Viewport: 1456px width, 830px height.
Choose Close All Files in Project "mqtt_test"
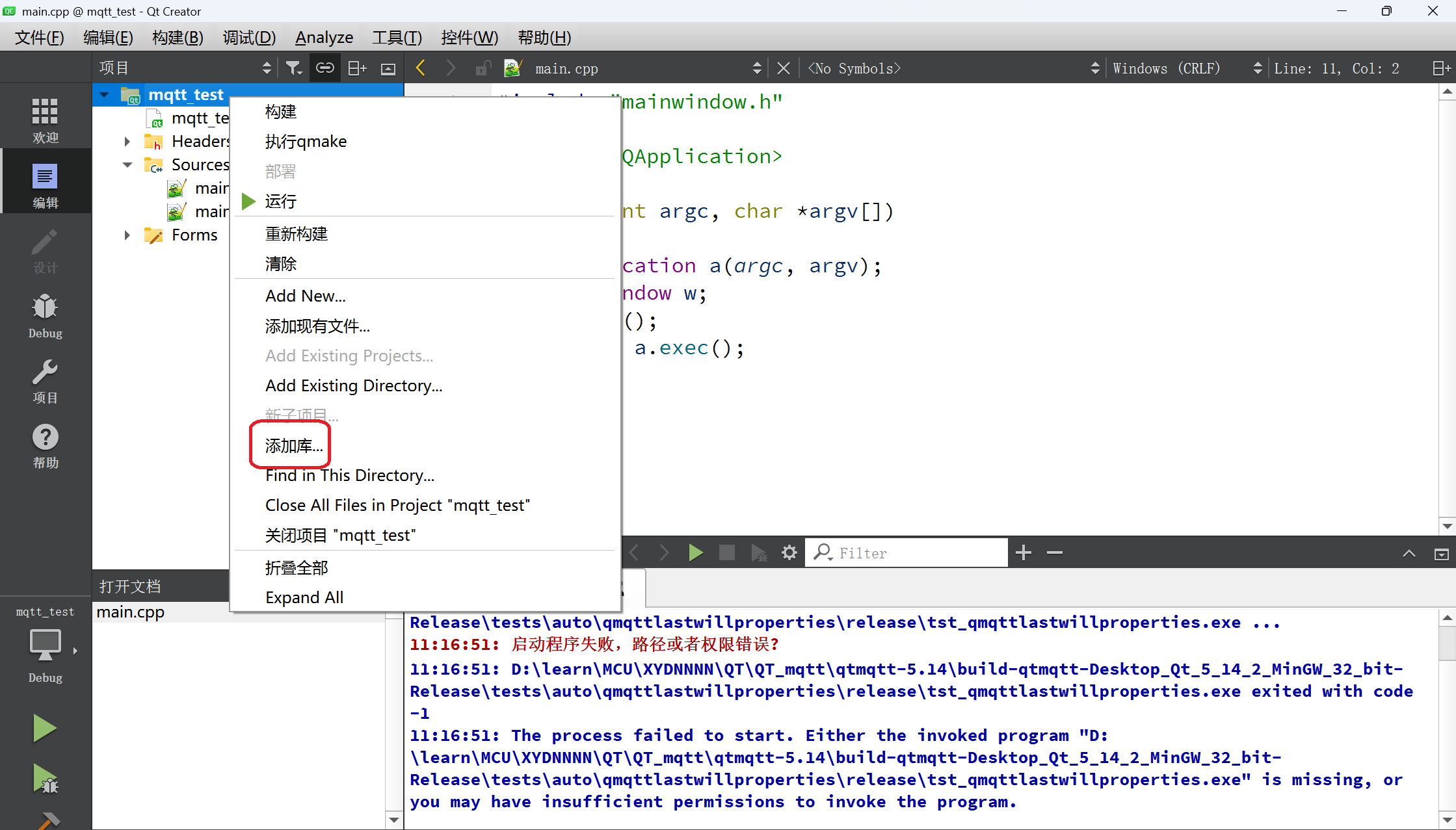[x=425, y=506]
